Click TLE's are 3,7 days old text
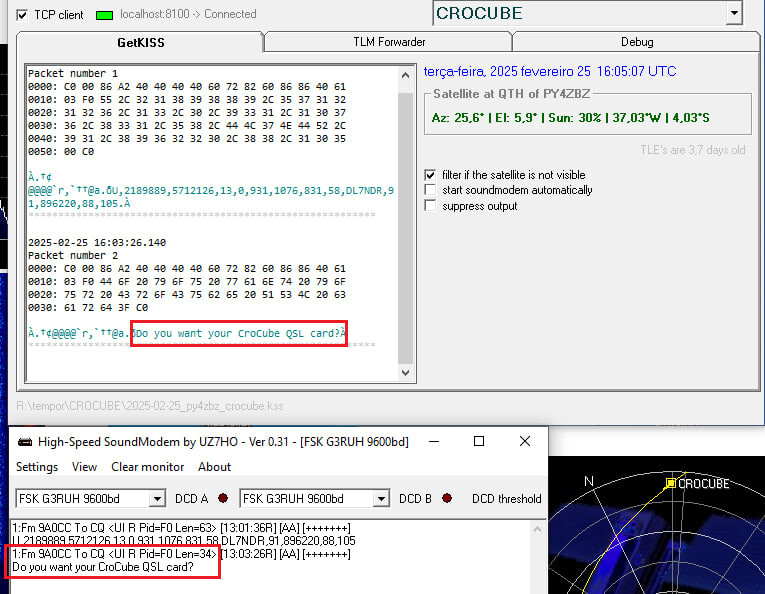Image resolution: width=765 pixels, height=594 pixels. pyautogui.click(x=693, y=150)
